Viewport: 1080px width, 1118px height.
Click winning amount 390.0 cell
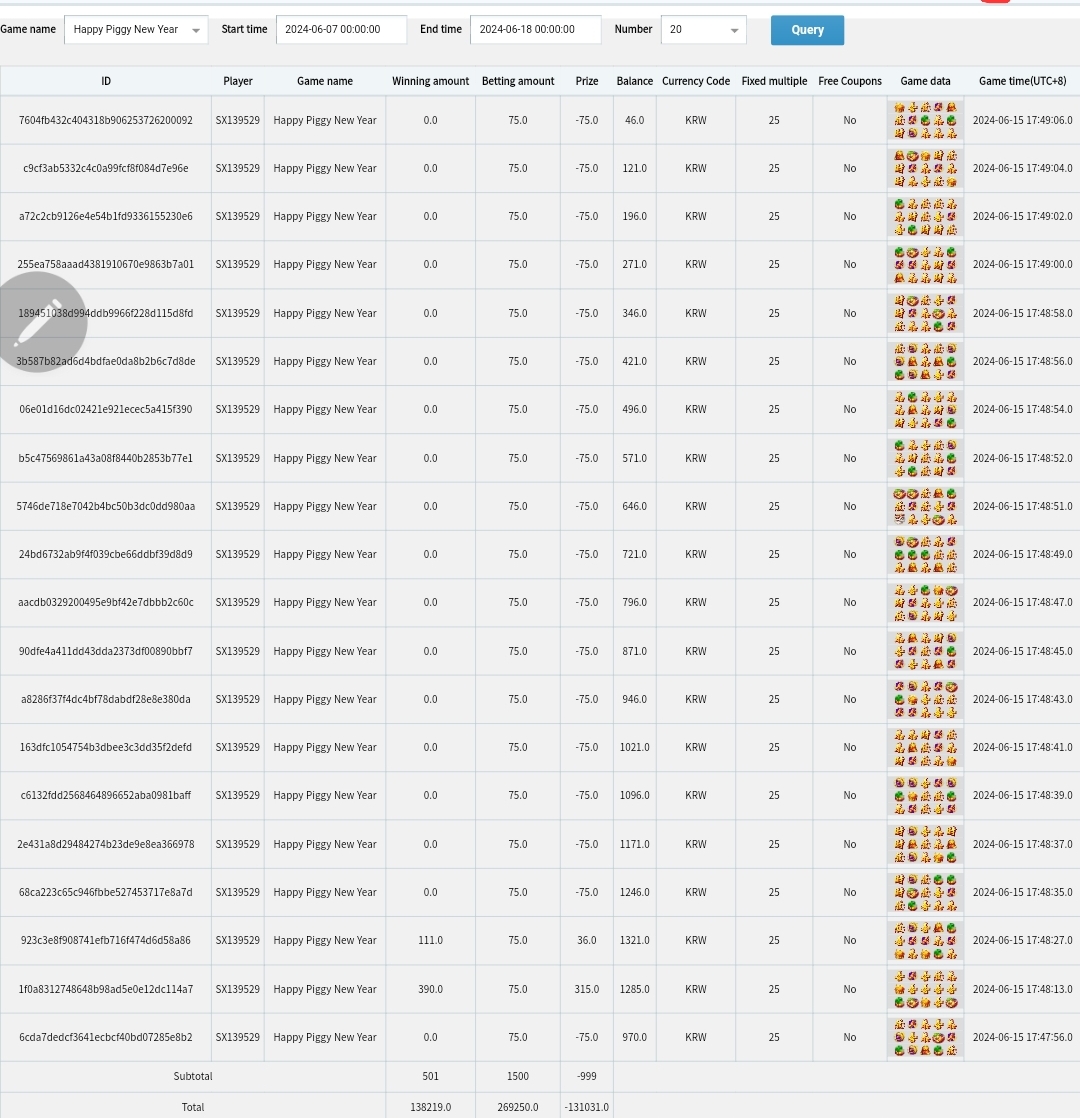point(431,990)
